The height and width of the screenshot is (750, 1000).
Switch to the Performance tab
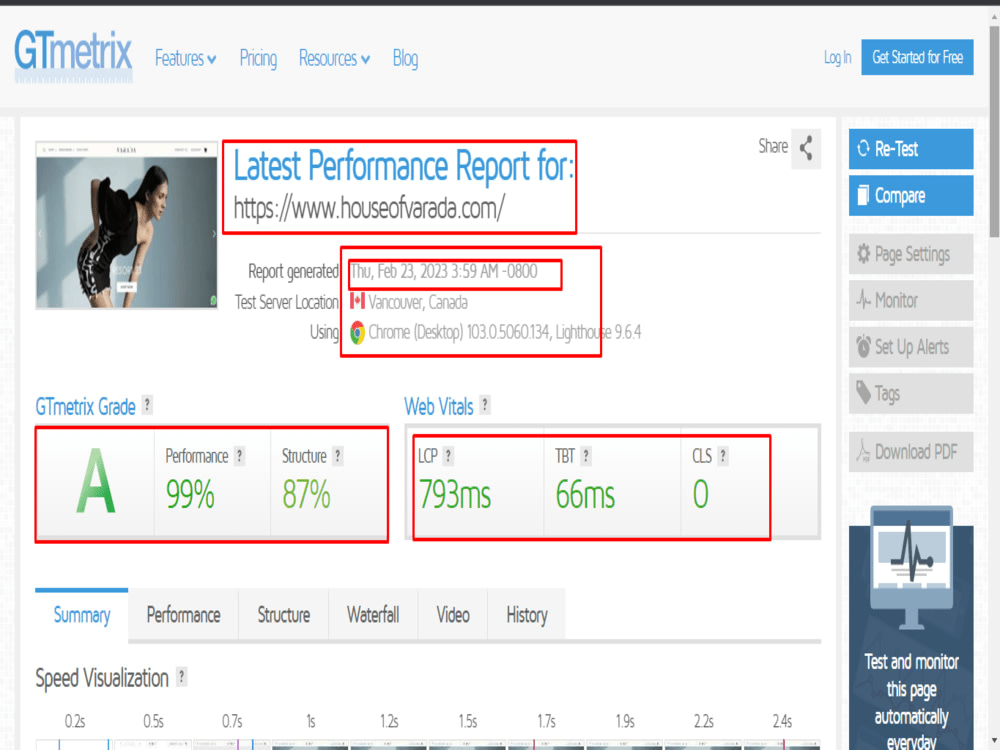pos(184,615)
